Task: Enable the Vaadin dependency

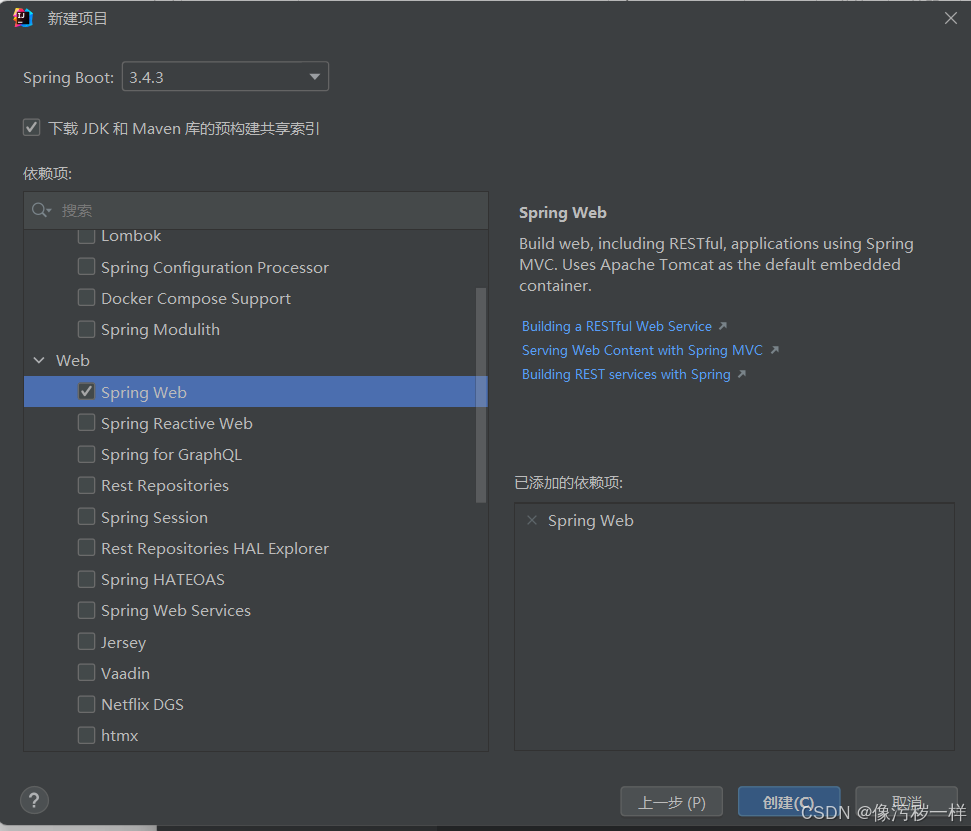Action: 86,672
